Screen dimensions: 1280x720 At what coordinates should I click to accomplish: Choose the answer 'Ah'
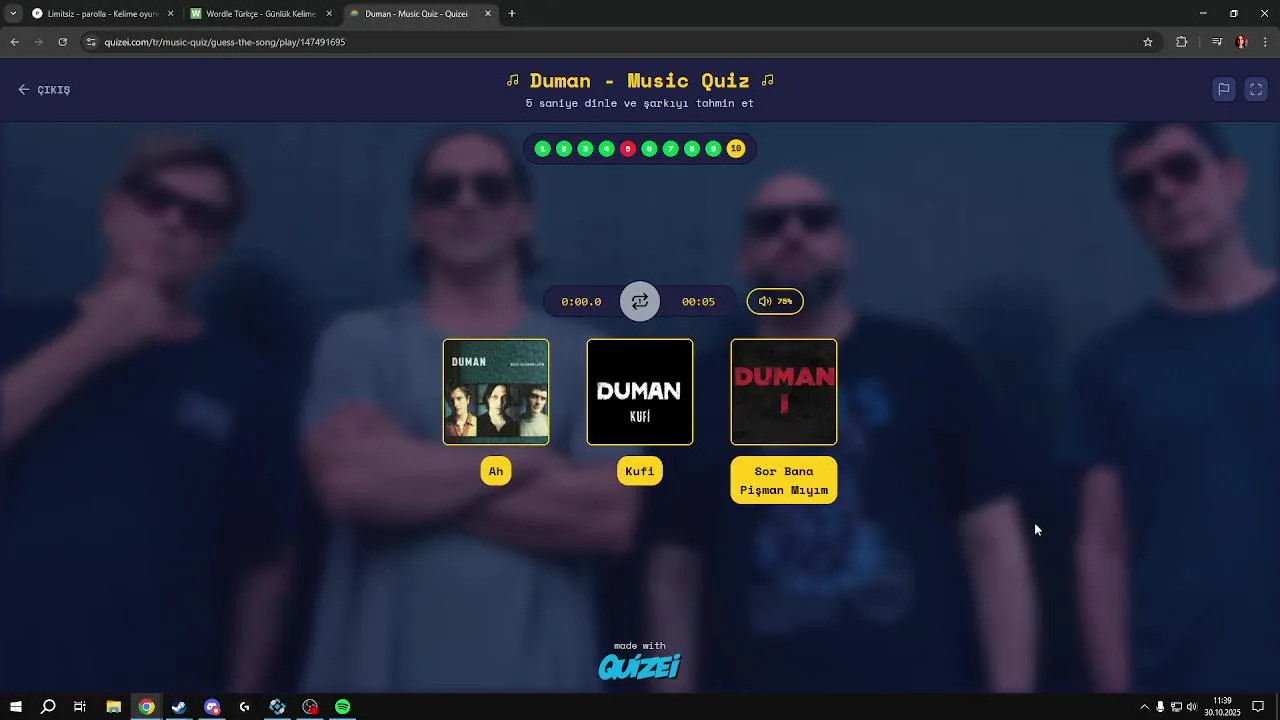[x=496, y=471]
